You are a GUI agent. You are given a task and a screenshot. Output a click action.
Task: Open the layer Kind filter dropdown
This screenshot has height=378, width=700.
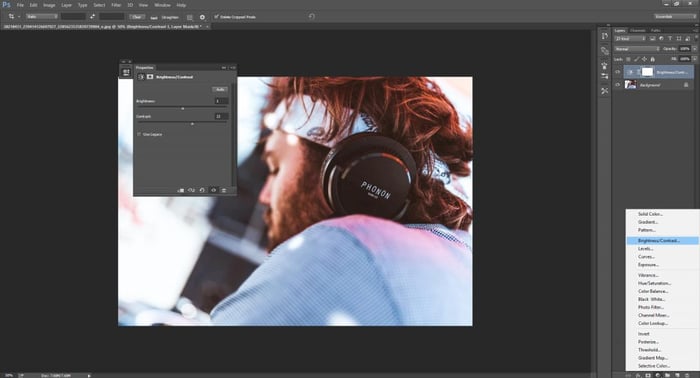[630, 39]
